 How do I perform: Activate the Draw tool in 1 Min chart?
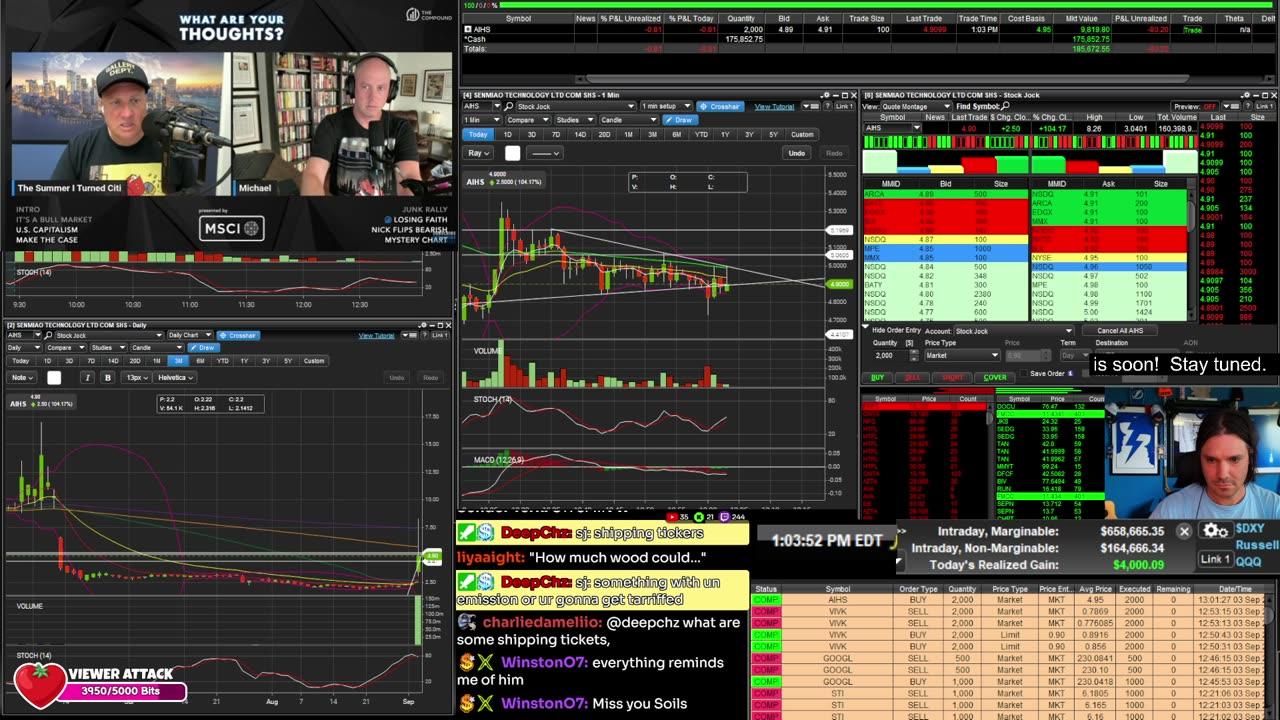pos(679,119)
